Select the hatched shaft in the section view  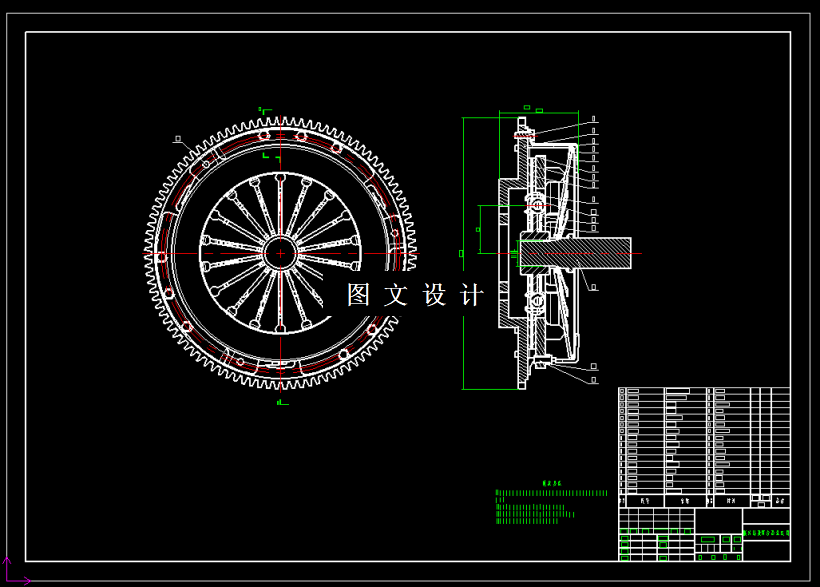coord(575,253)
